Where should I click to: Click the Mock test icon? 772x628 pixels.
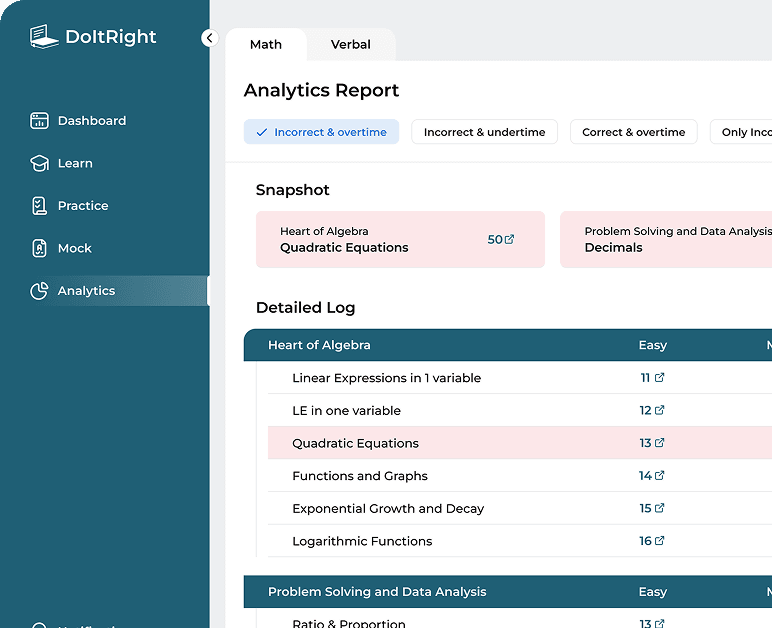(40, 248)
